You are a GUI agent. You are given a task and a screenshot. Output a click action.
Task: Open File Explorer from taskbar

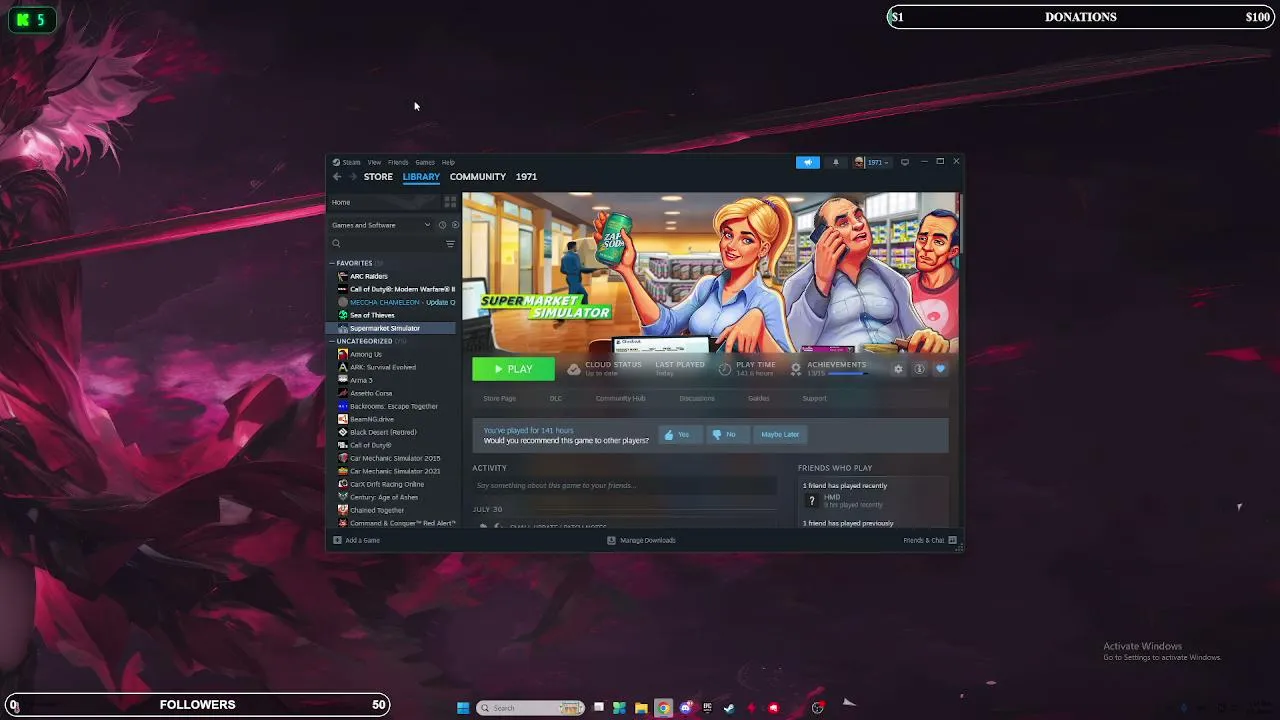[x=641, y=708]
